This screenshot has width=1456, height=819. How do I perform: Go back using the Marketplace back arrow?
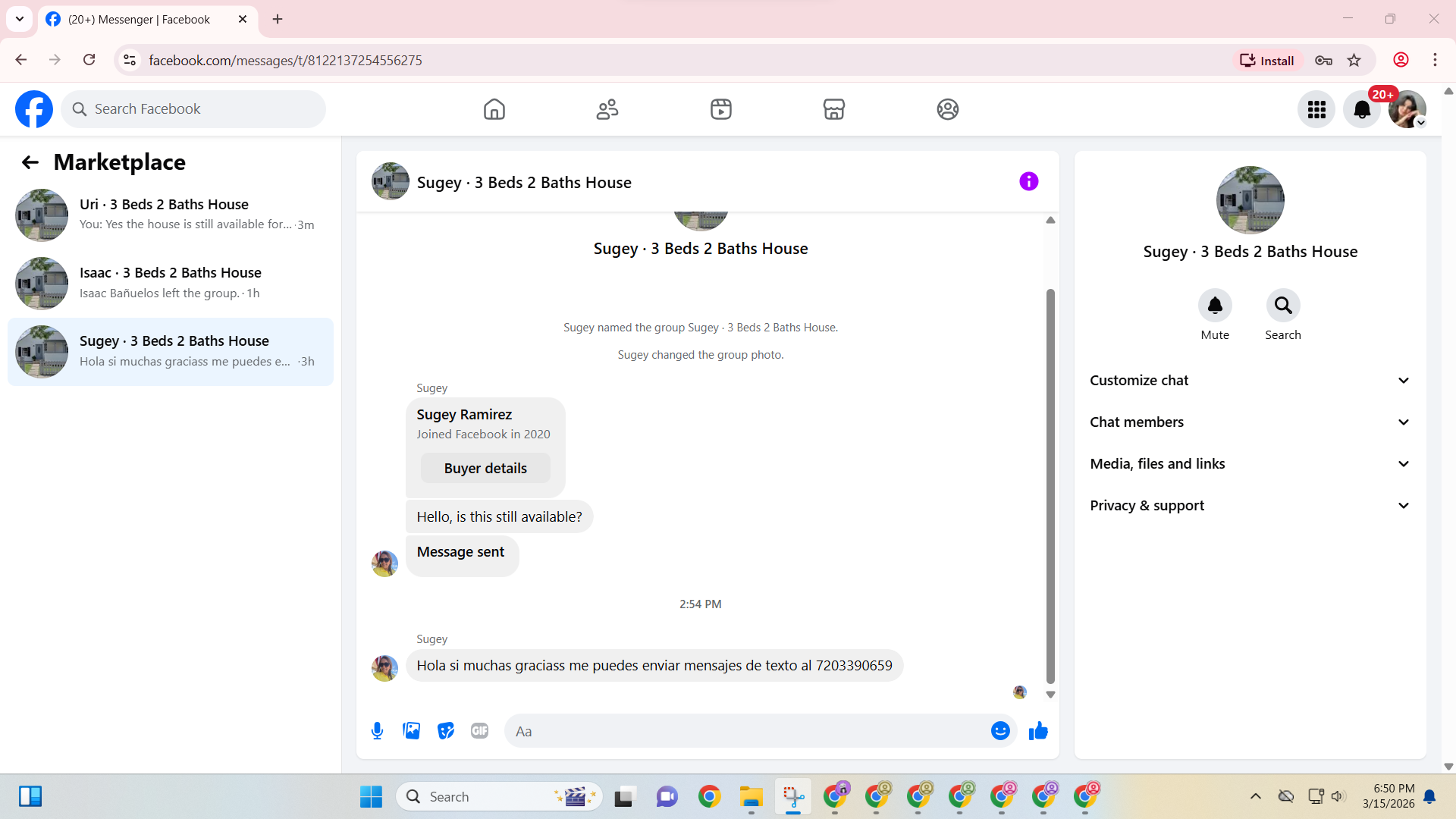click(x=30, y=162)
